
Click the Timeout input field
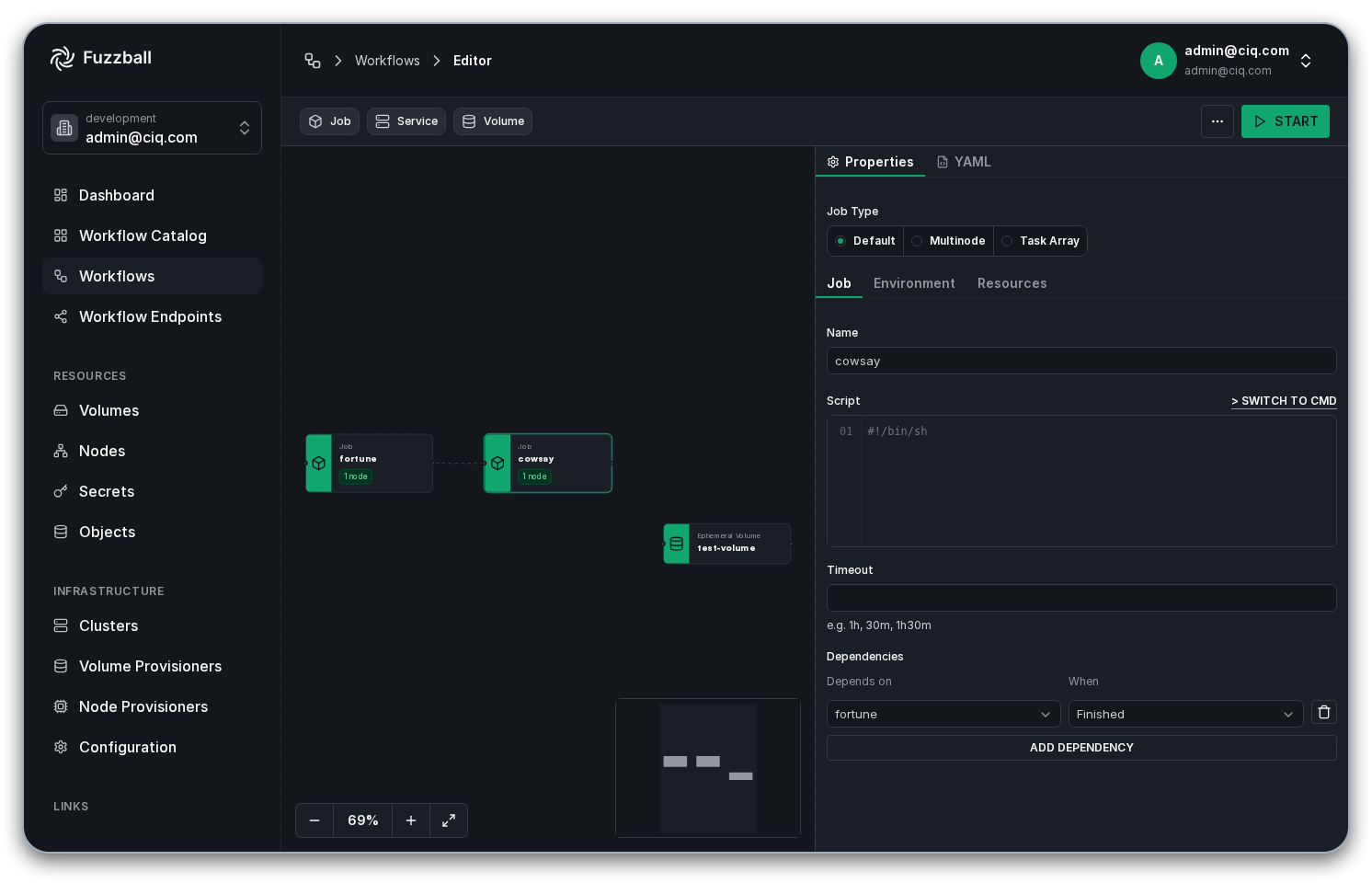coord(1081,598)
